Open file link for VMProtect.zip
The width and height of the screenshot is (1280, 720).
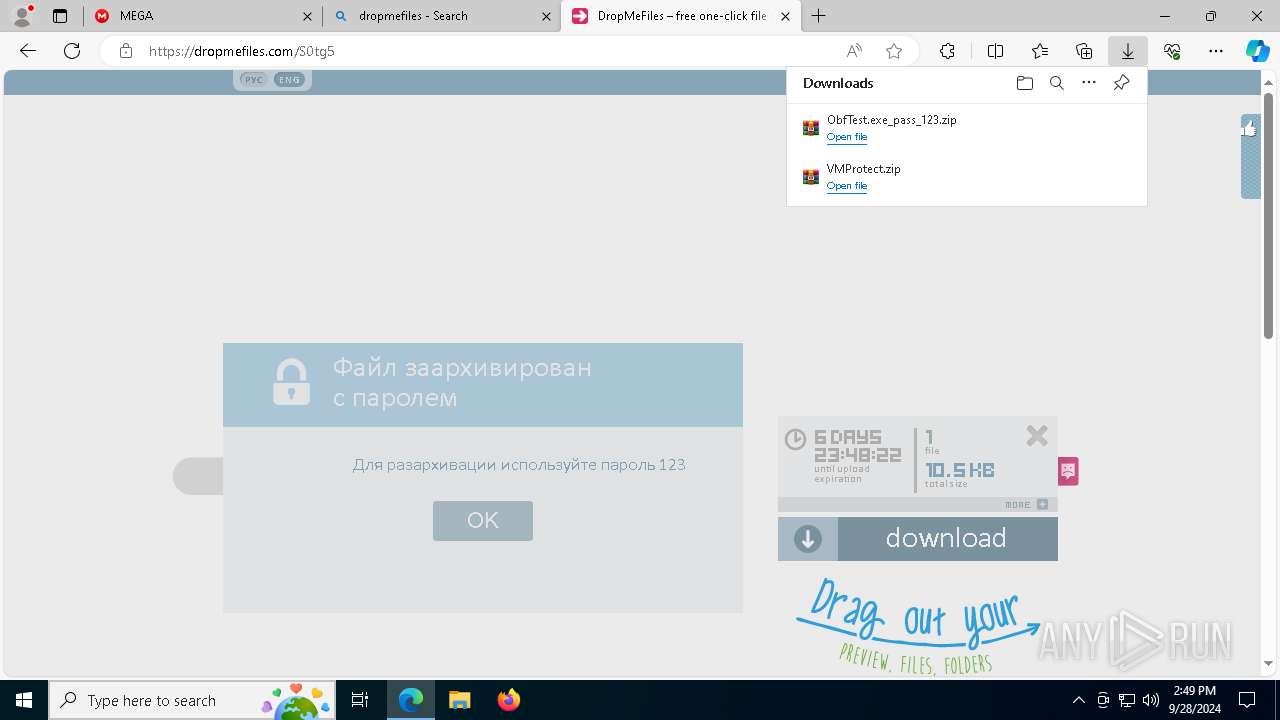coord(847,186)
